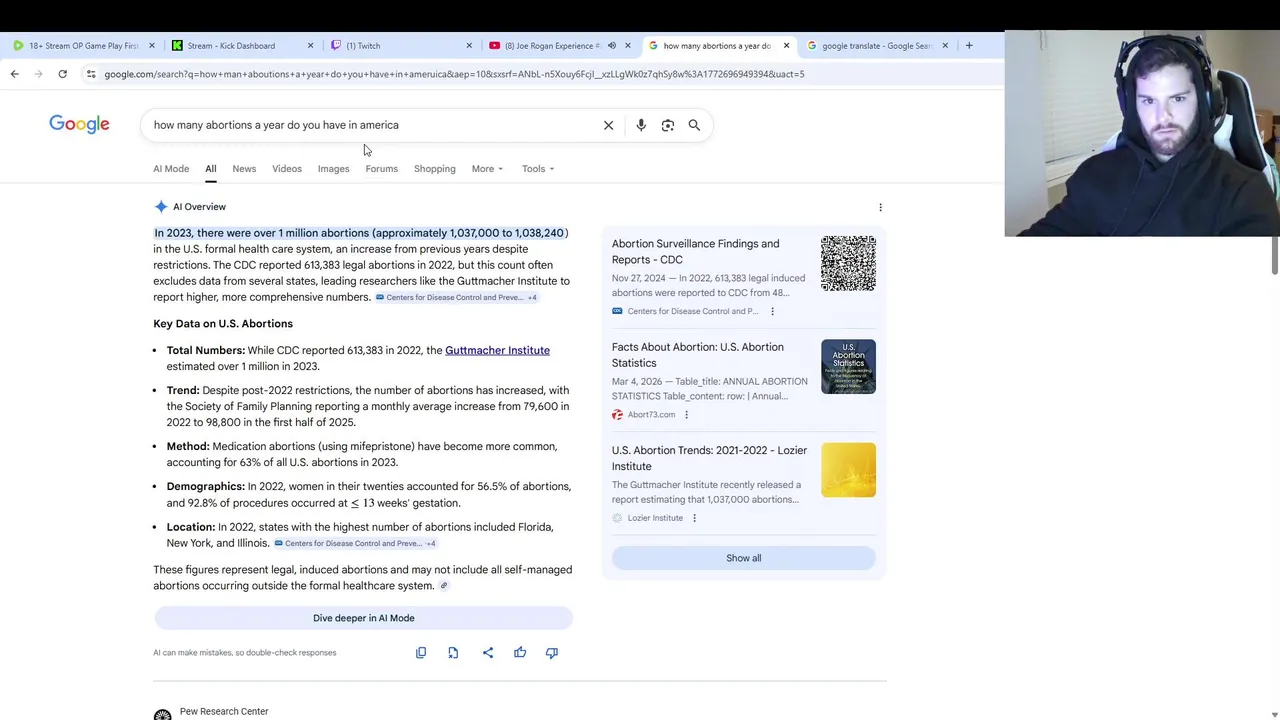The width and height of the screenshot is (1280, 720).
Task: Expand the Tools dropdown
Action: [538, 169]
